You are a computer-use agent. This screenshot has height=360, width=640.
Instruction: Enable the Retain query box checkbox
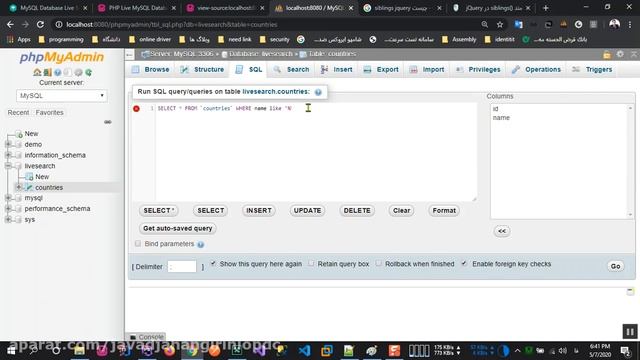tap(311, 264)
